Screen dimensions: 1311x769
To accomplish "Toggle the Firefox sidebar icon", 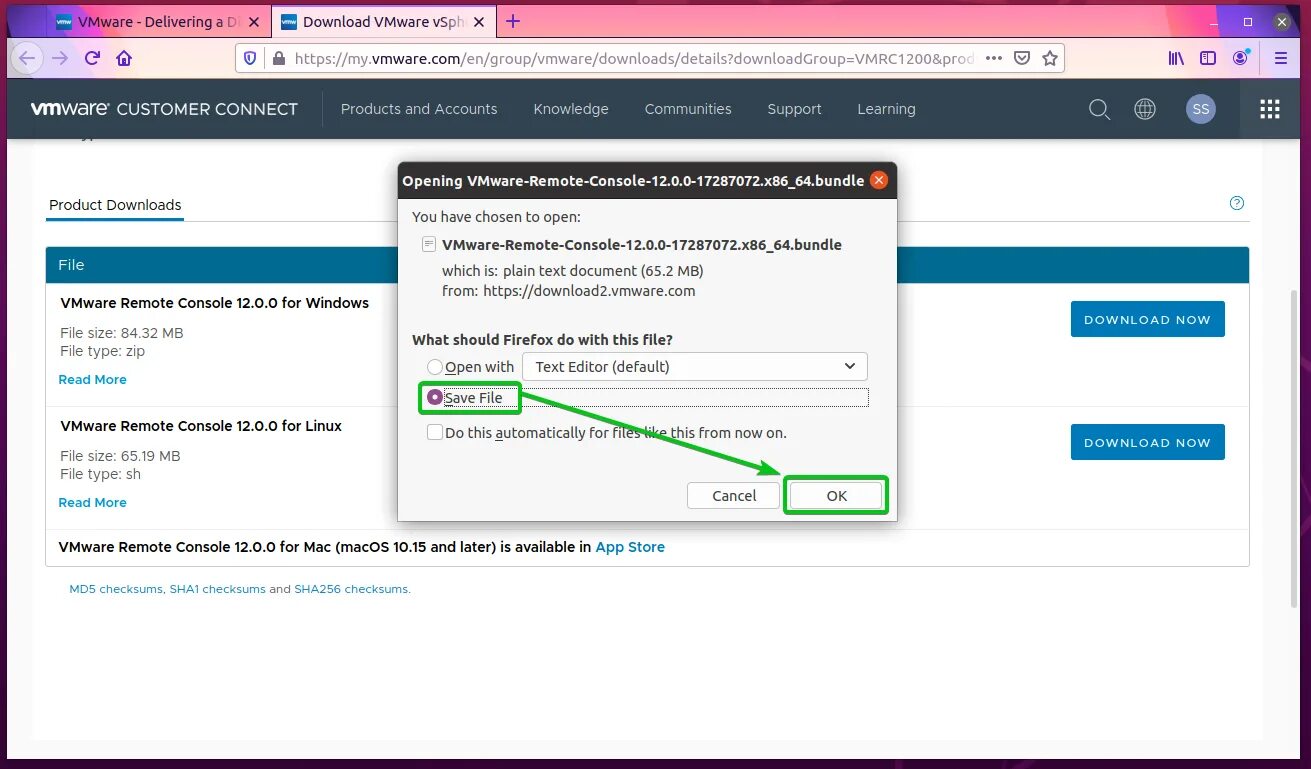I will pos(1208,58).
